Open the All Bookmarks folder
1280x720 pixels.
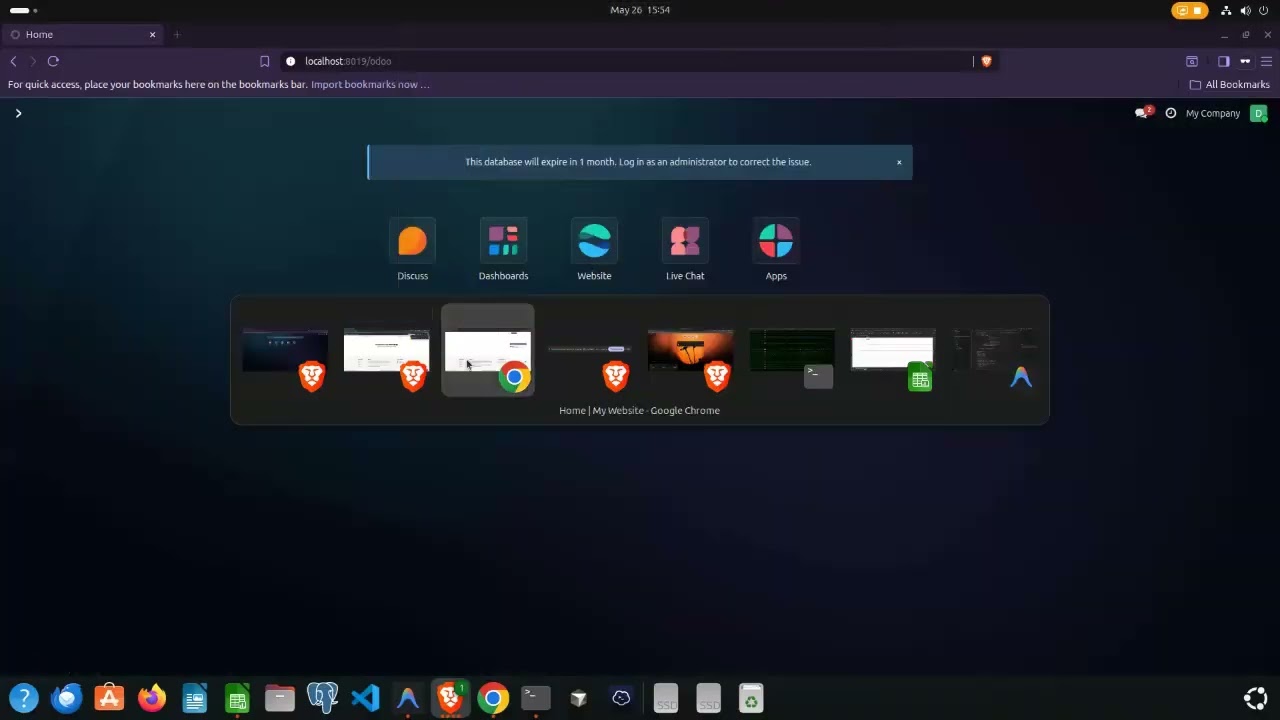coord(1229,85)
